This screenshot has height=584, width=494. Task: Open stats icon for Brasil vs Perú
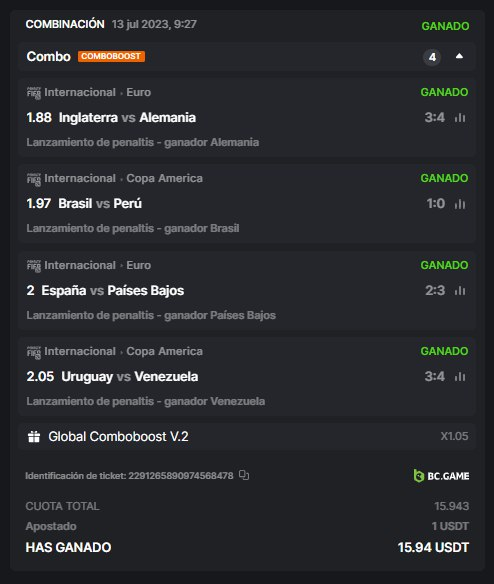pyautogui.click(x=460, y=204)
